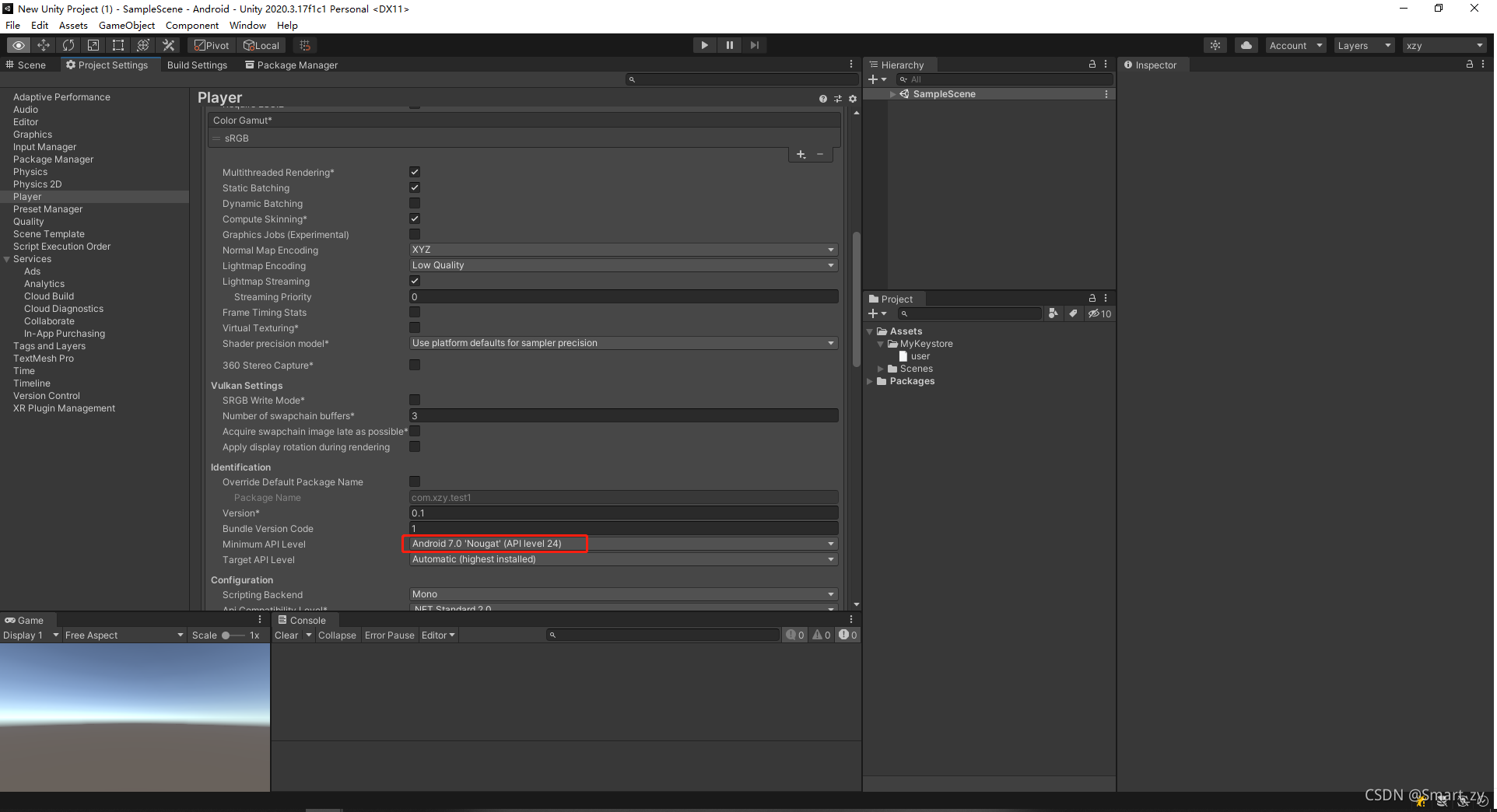Open Console panel options menu
This screenshot has height=812, width=1497.
click(x=851, y=620)
